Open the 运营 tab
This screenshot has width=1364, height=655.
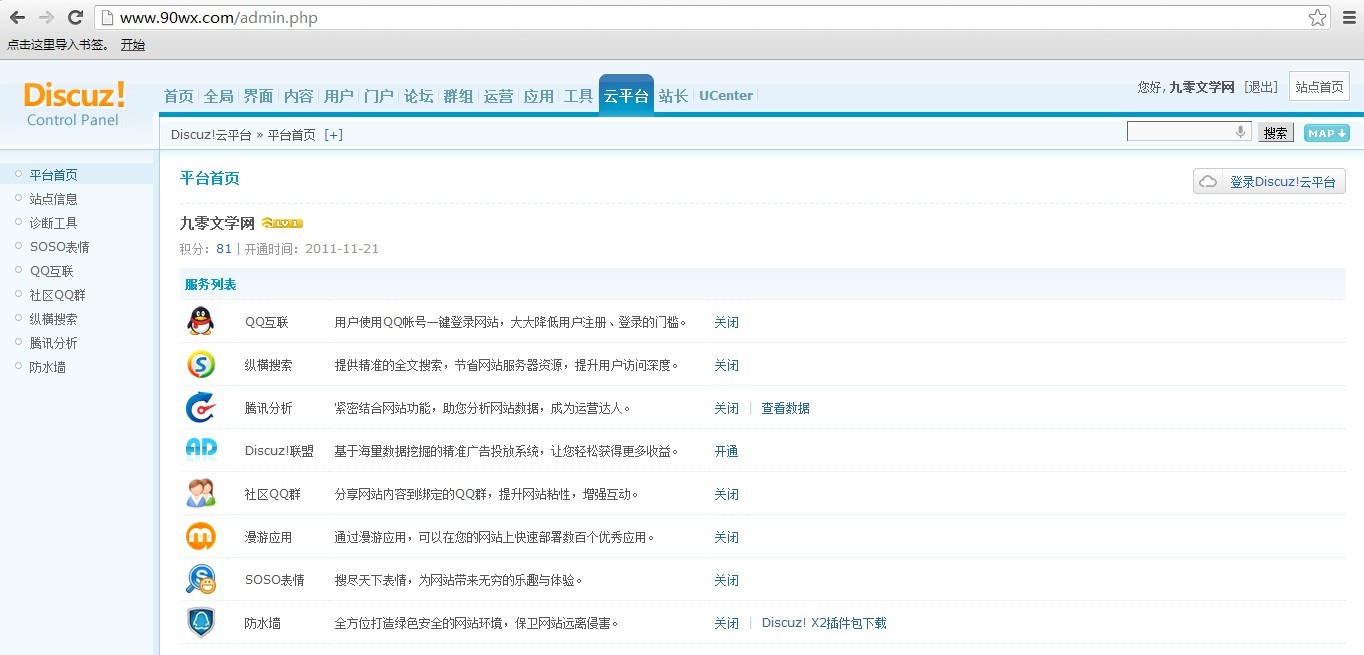point(498,96)
